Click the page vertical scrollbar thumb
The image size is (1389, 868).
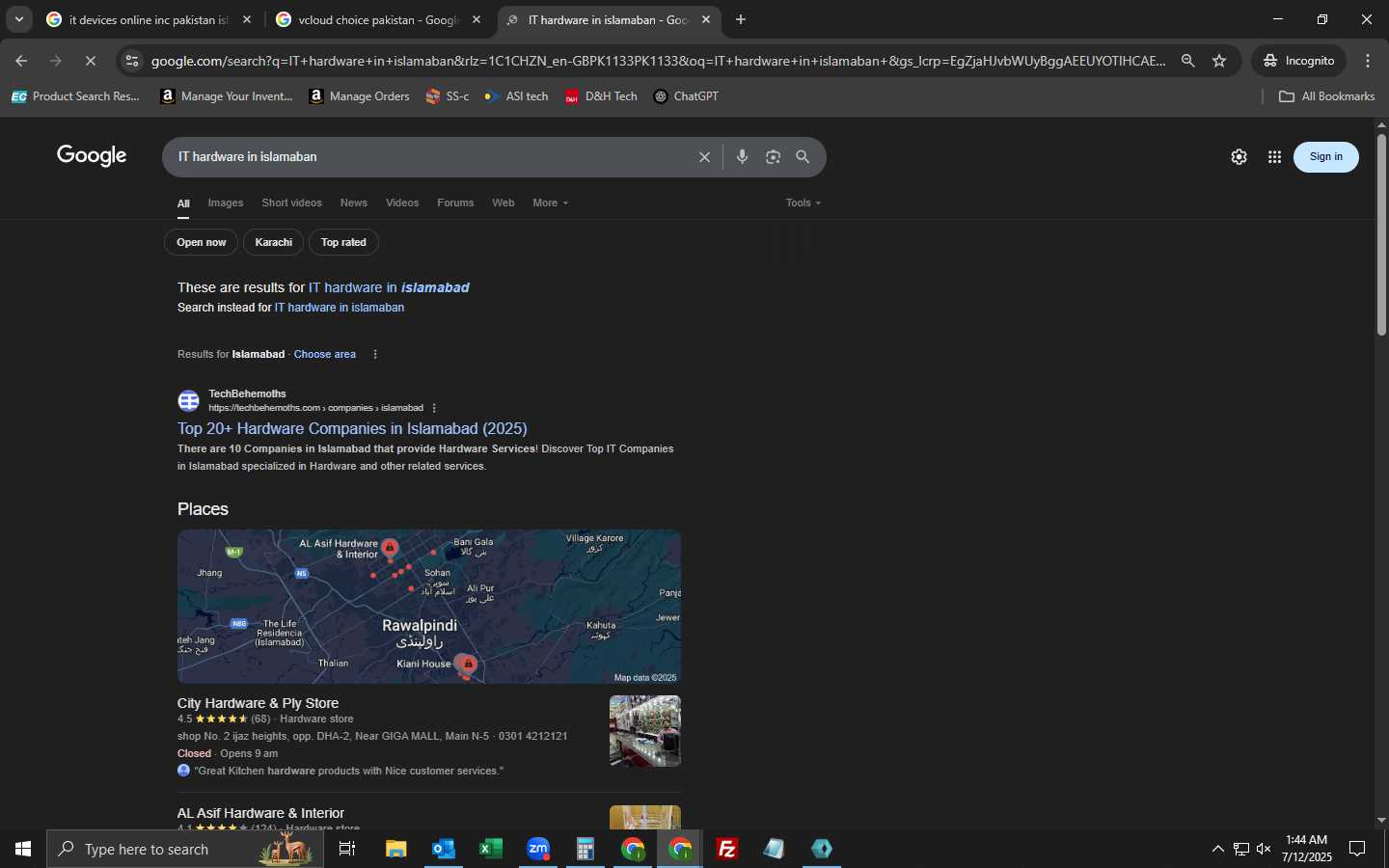click(1381, 234)
